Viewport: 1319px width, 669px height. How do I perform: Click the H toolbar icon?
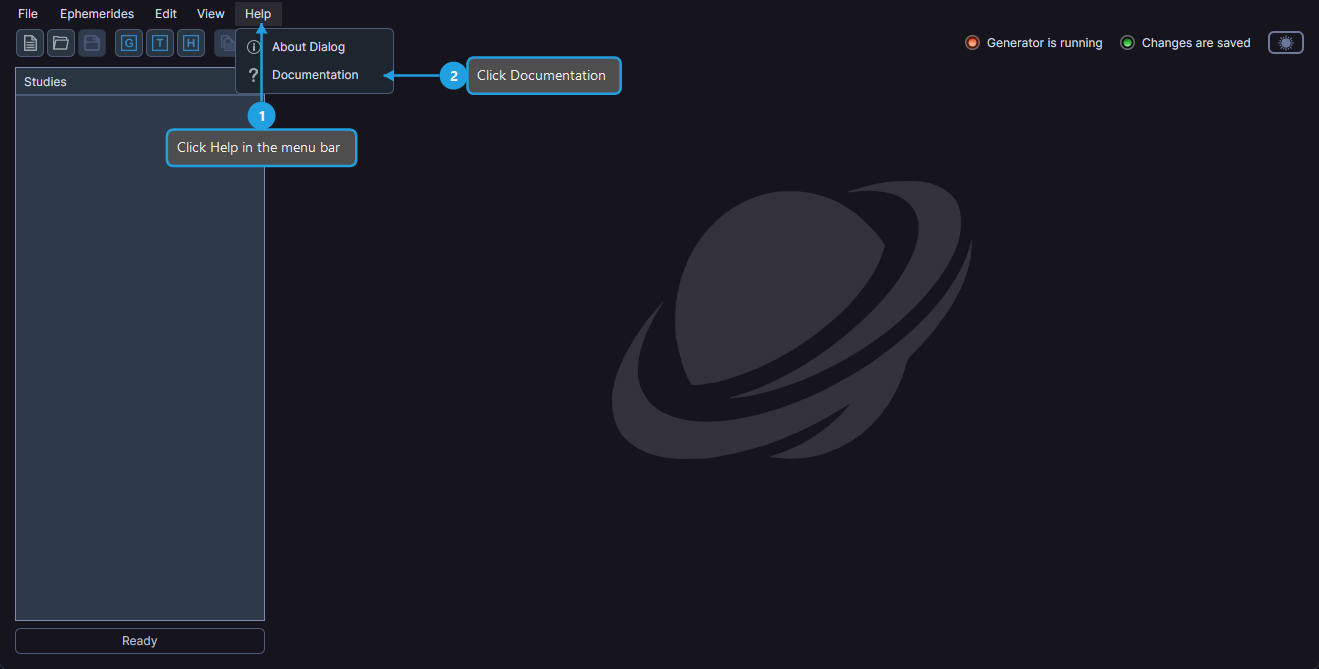[x=191, y=43]
